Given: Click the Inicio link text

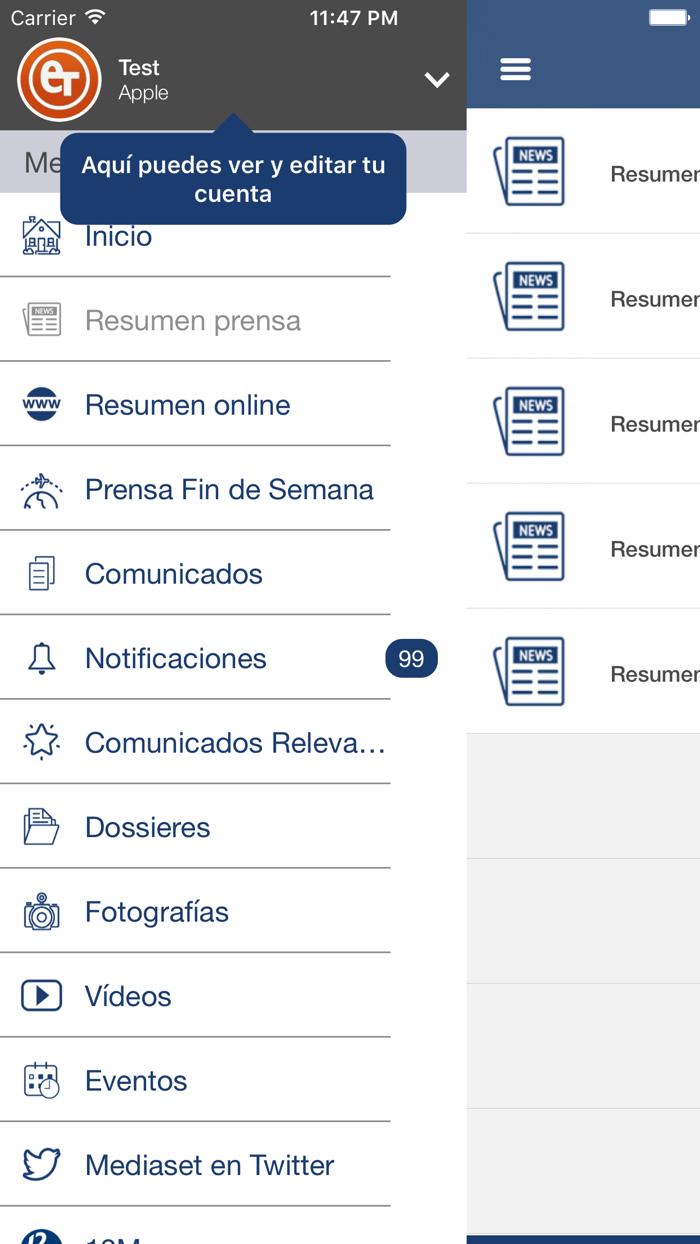Looking at the screenshot, I should [x=118, y=236].
